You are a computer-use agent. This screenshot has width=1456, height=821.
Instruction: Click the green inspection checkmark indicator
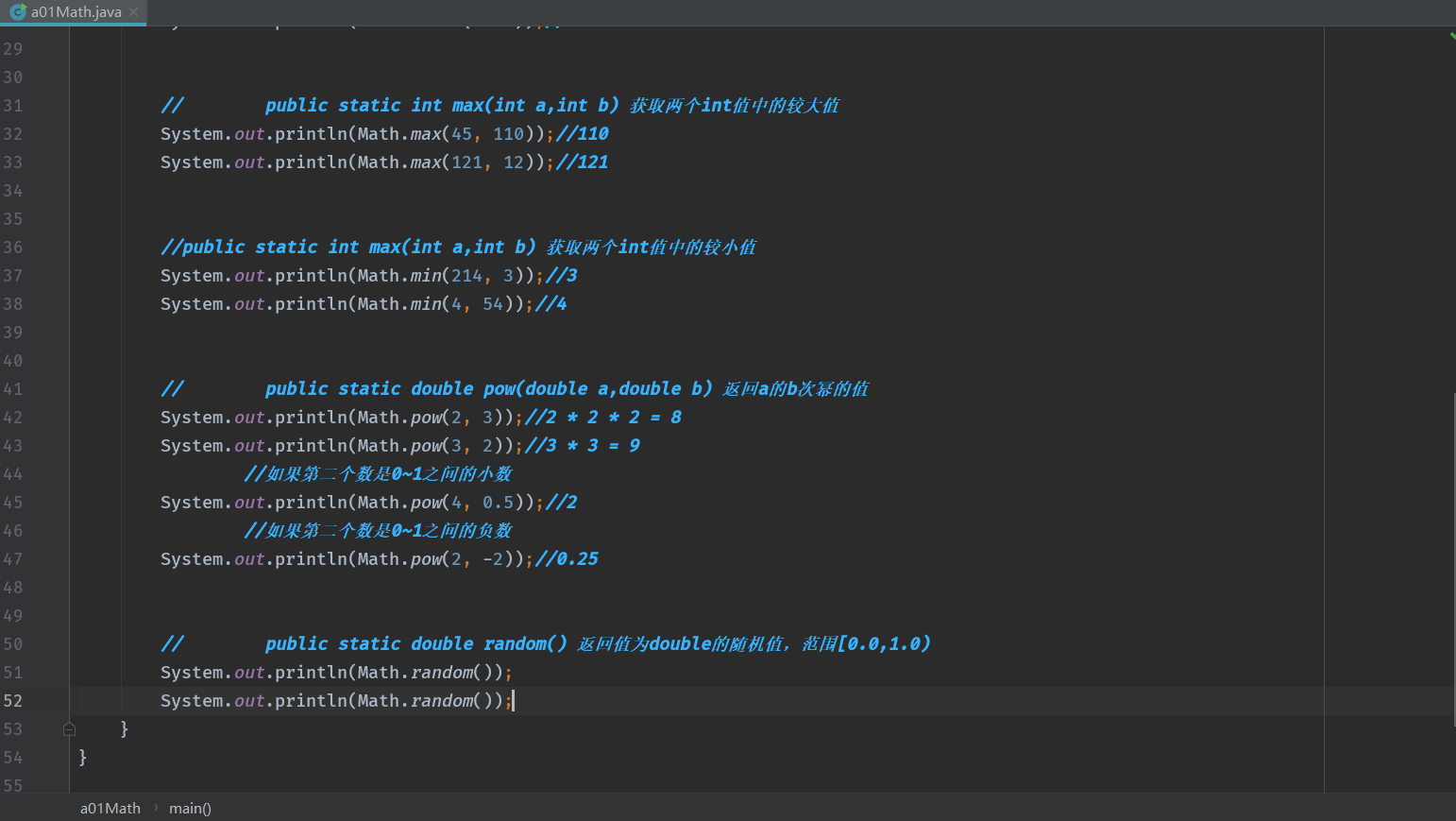click(1452, 36)
